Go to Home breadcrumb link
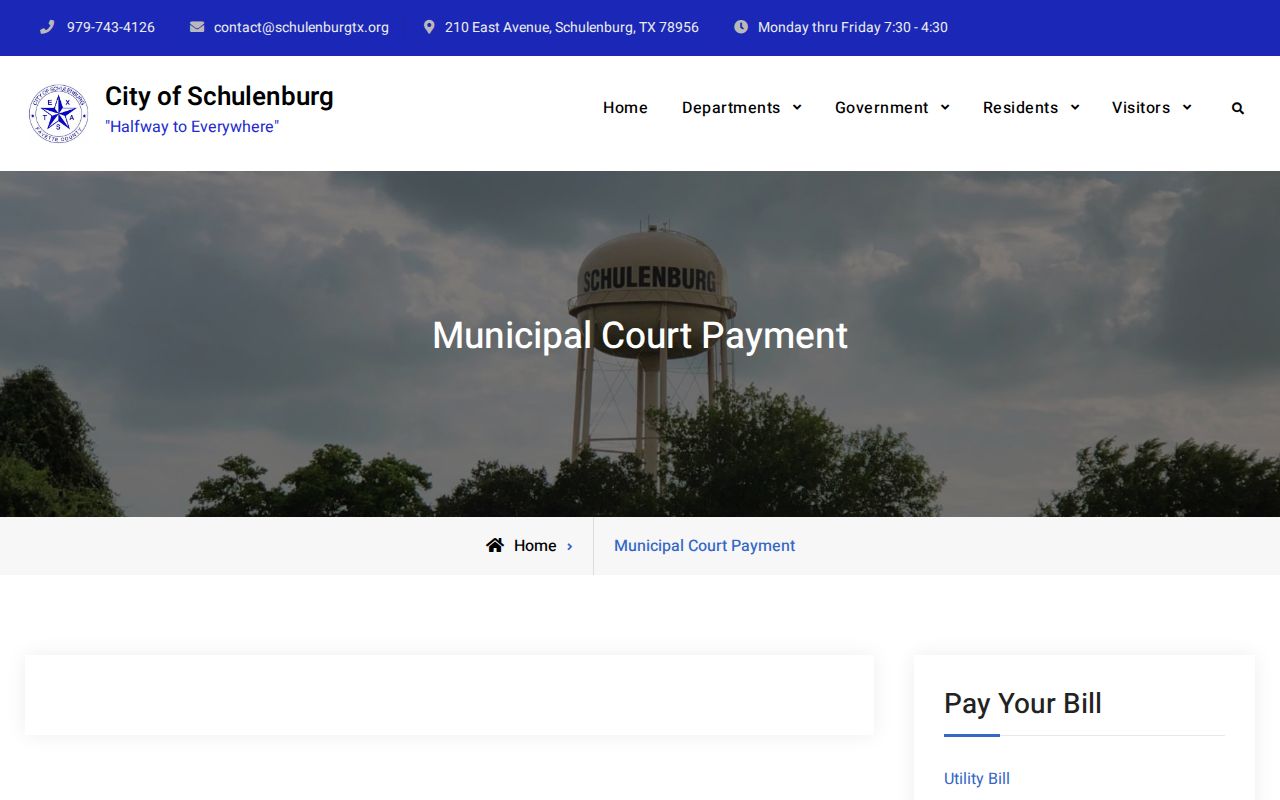 coord(535,545)
